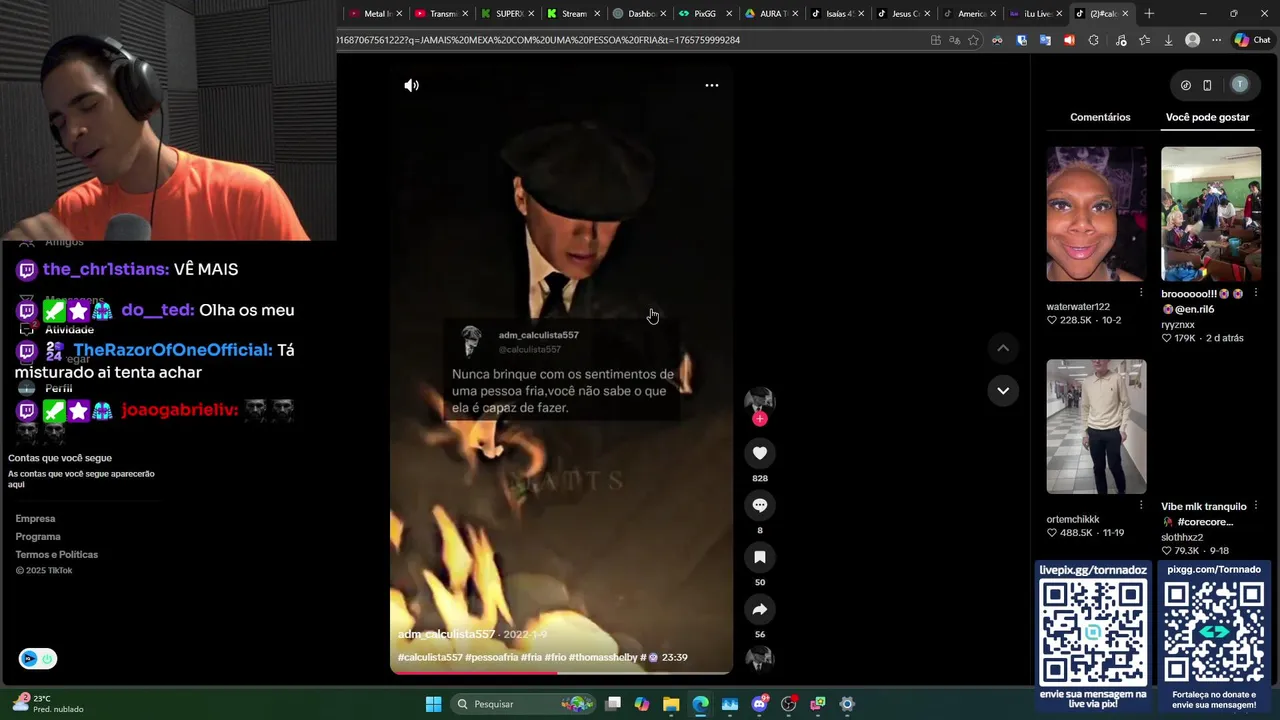Switch to Metal browser tab
Image resolution: width=1280 pixels, height=720 pixels.
click(x=375, y=13)
